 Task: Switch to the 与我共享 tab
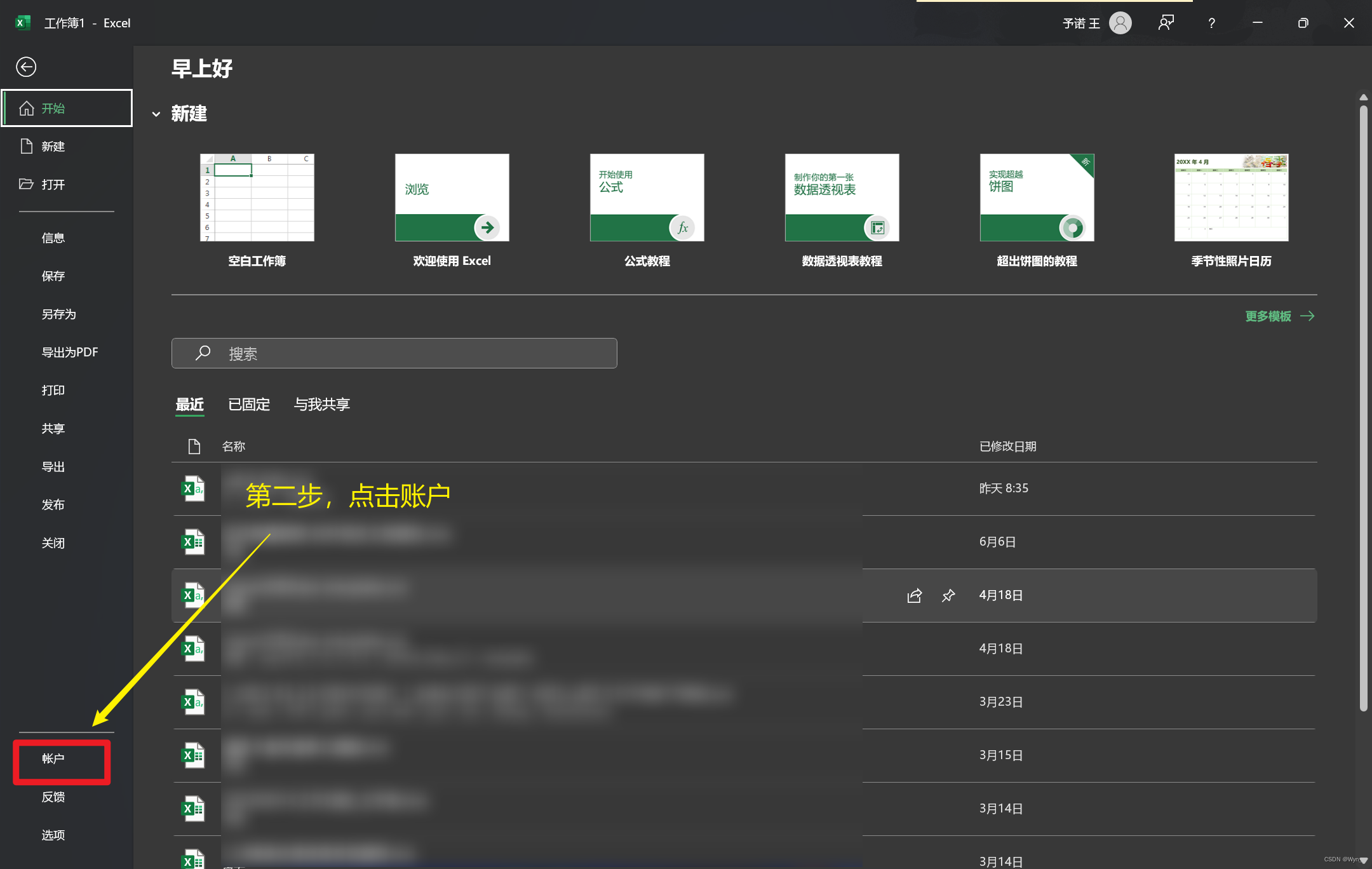point(321,405)
